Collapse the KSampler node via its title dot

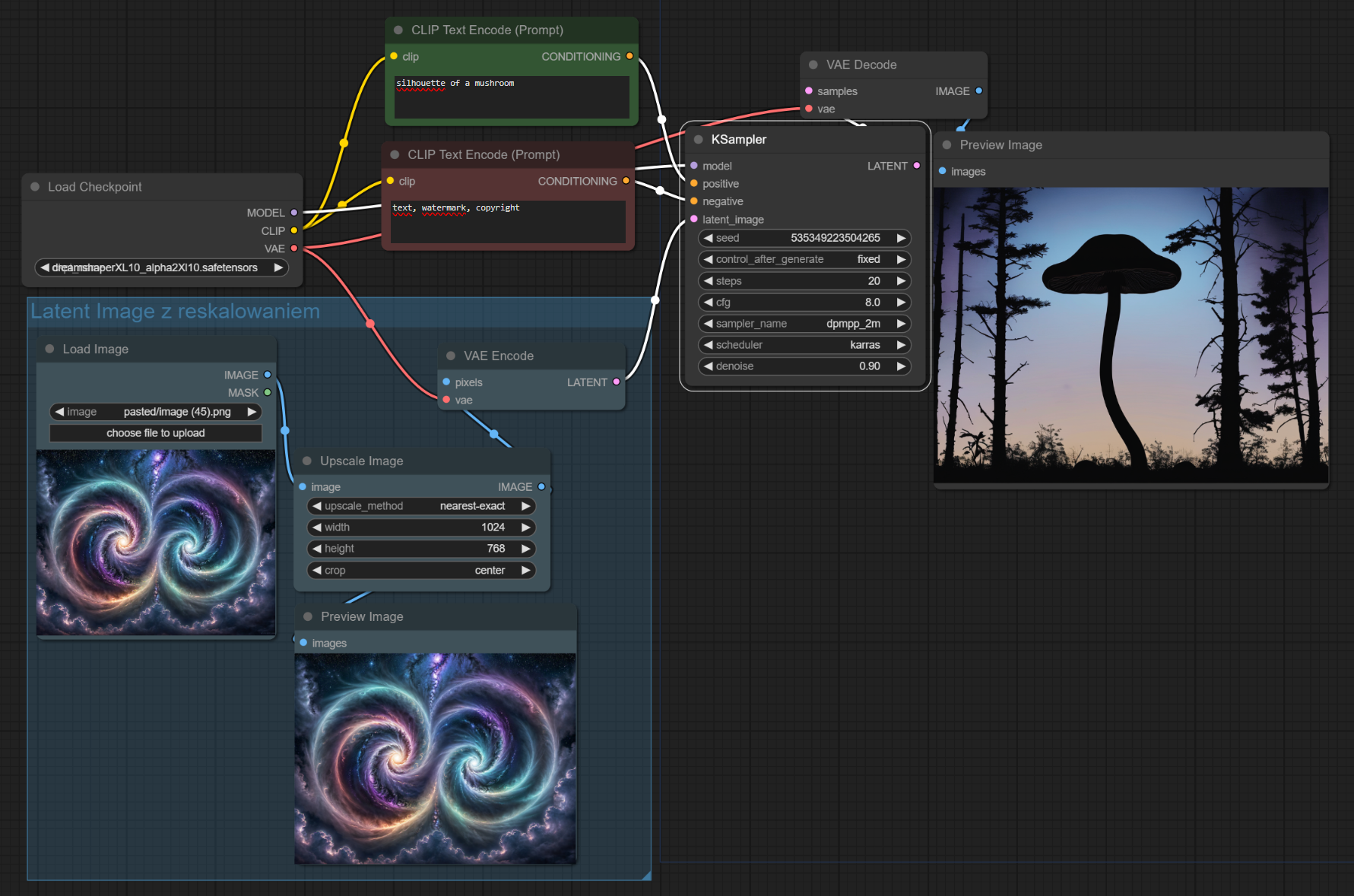coord(698,140)
